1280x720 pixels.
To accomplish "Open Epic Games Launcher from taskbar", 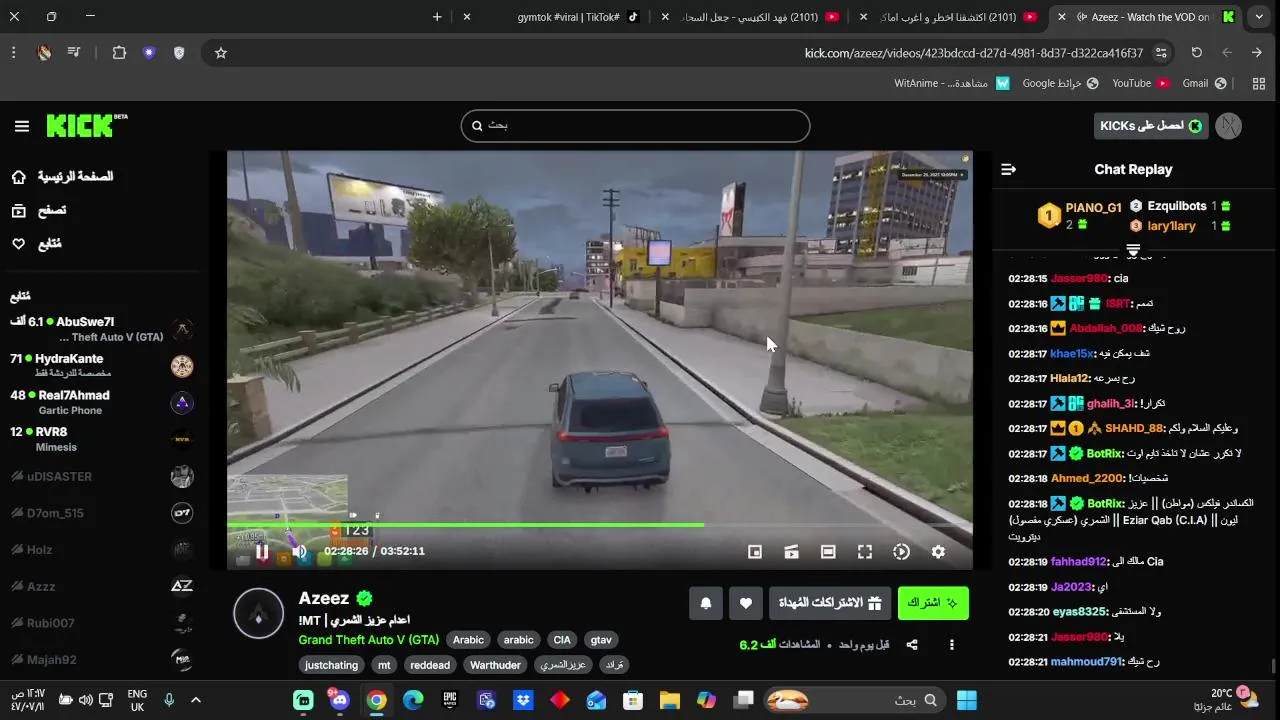I will (x=450, y=700).
